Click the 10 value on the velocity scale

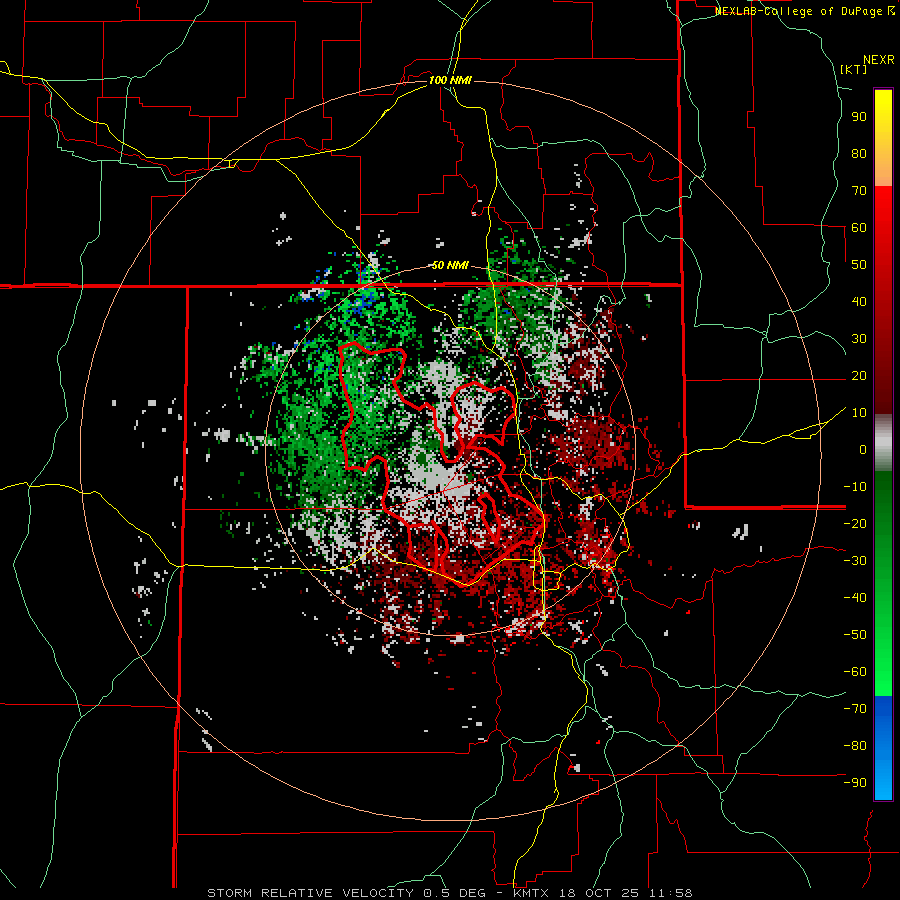859,413
